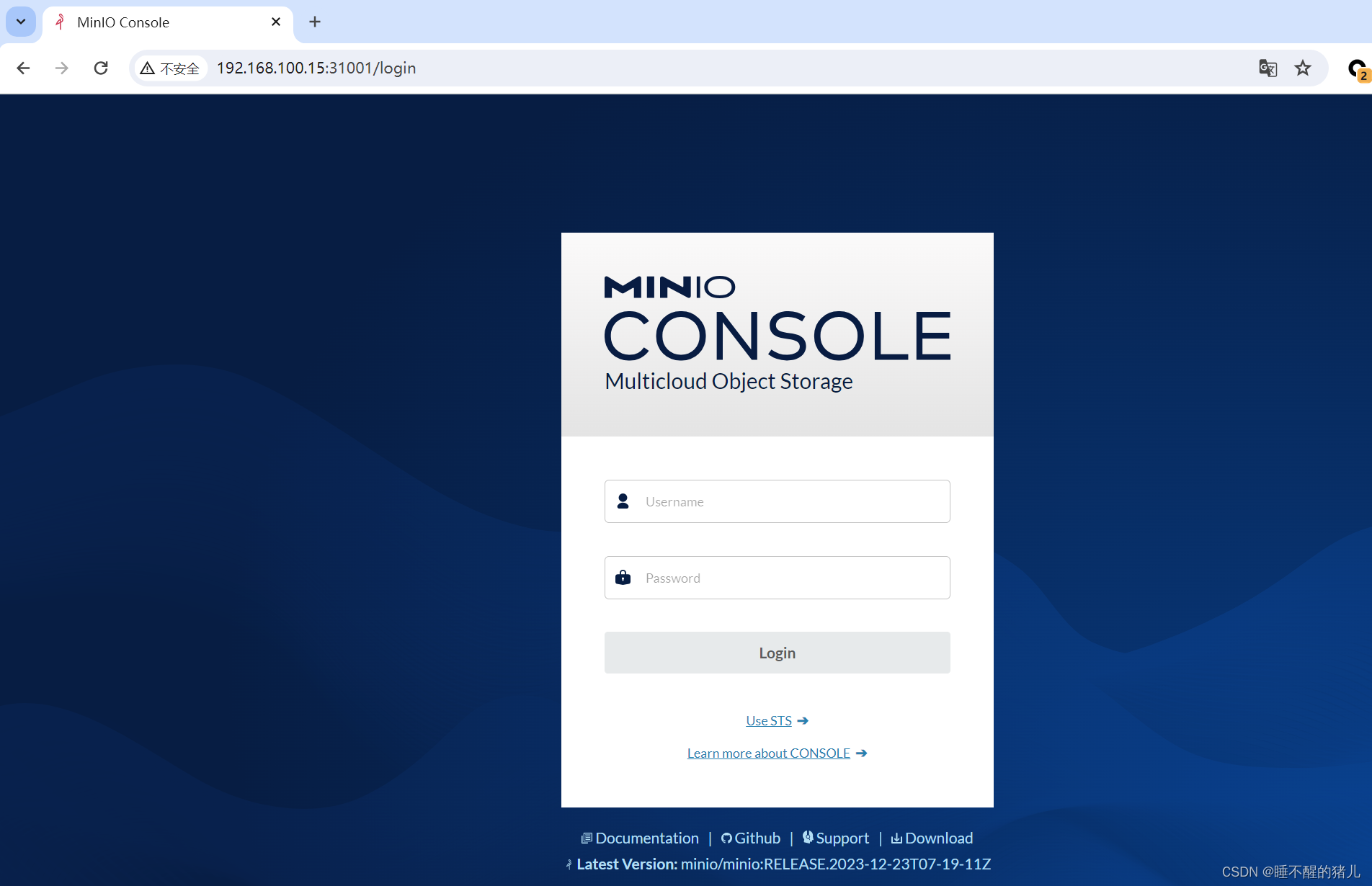This screenshot has width=1372, height=886.
Task: Open the extension icon with badge 2
Action: point(1358,69)
